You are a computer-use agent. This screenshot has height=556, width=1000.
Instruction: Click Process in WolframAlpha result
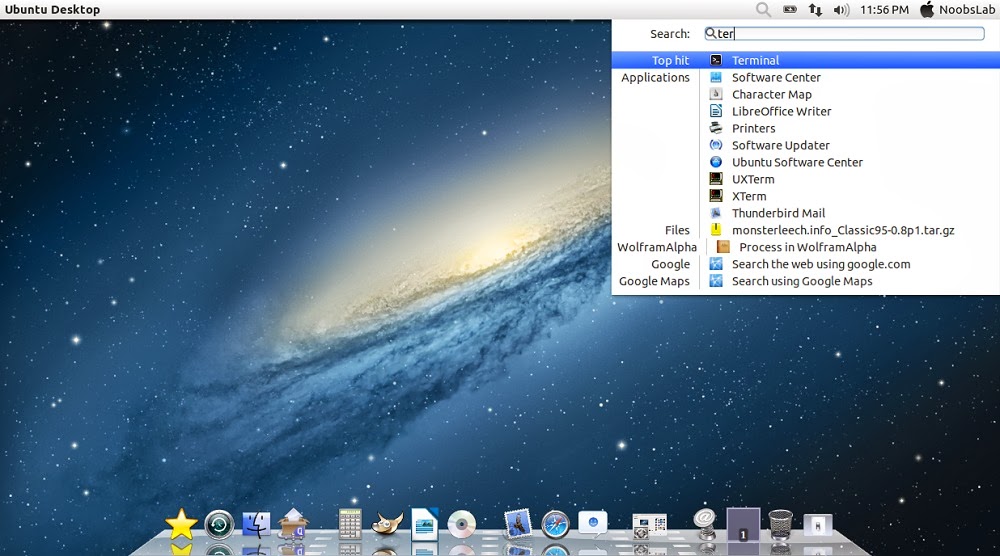pyautogui.click(x=807, y=247)
